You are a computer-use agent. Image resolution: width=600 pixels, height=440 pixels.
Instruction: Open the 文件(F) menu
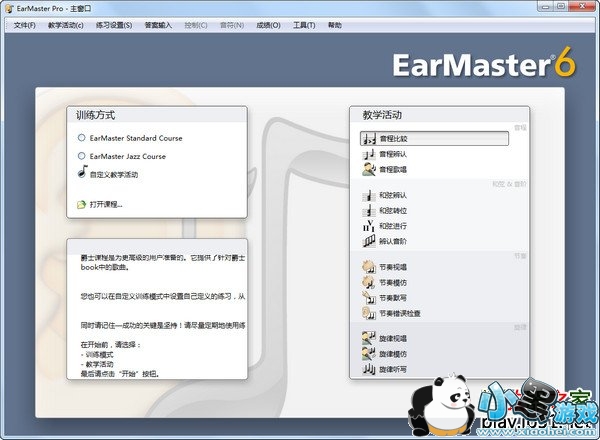click(25, 25)
